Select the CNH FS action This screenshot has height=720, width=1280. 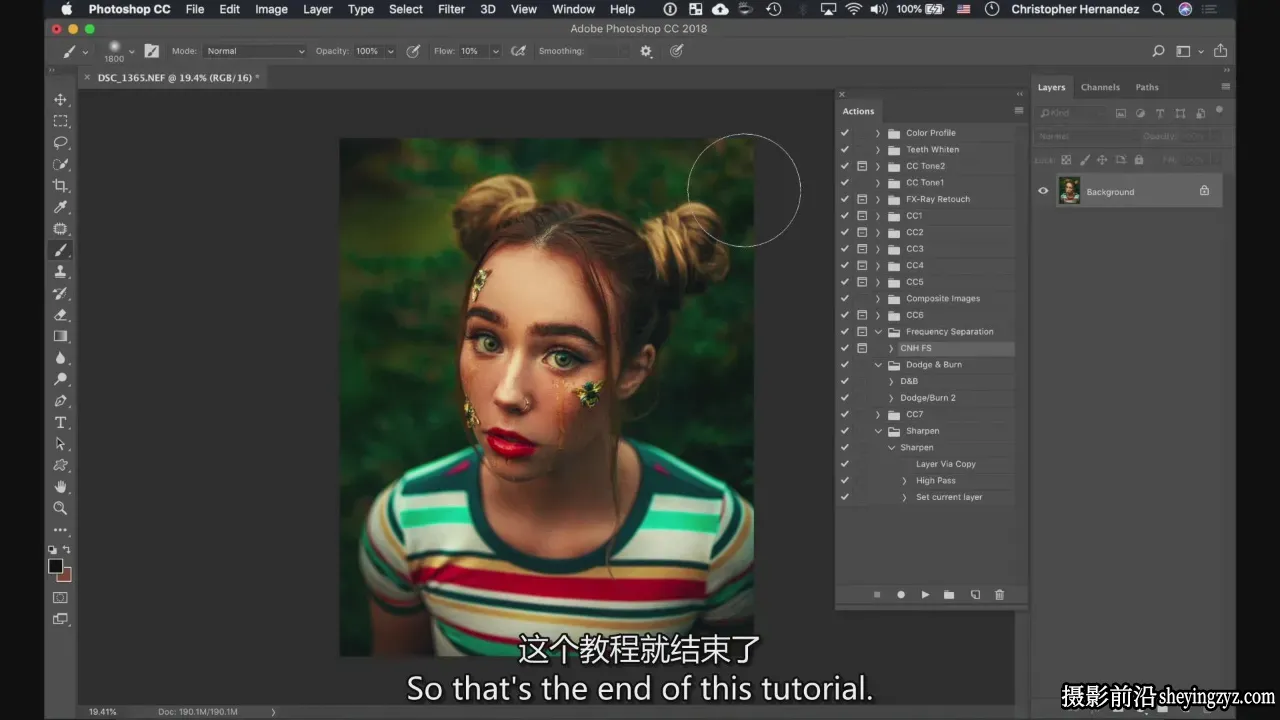(x=916, y=348)
